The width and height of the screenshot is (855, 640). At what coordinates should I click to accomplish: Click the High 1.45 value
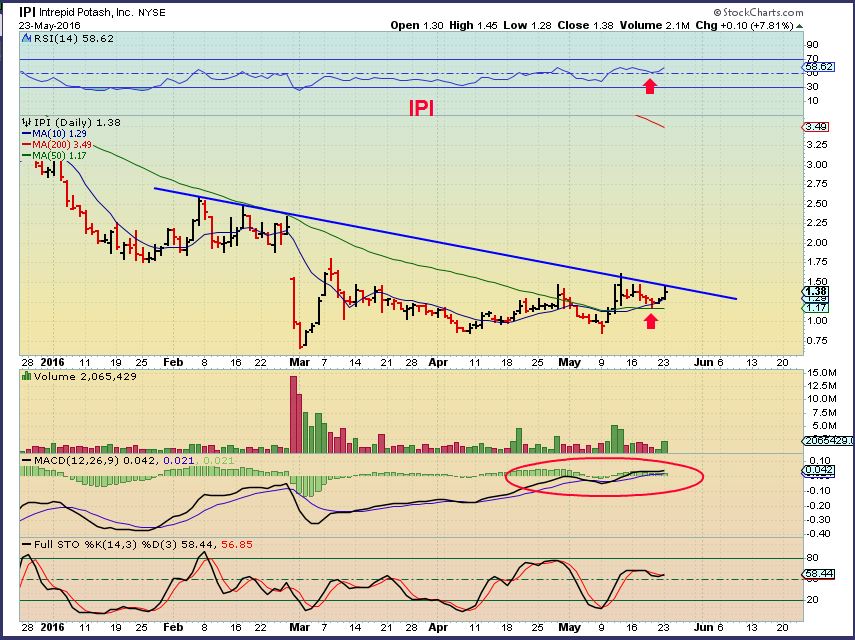[473, 25]
